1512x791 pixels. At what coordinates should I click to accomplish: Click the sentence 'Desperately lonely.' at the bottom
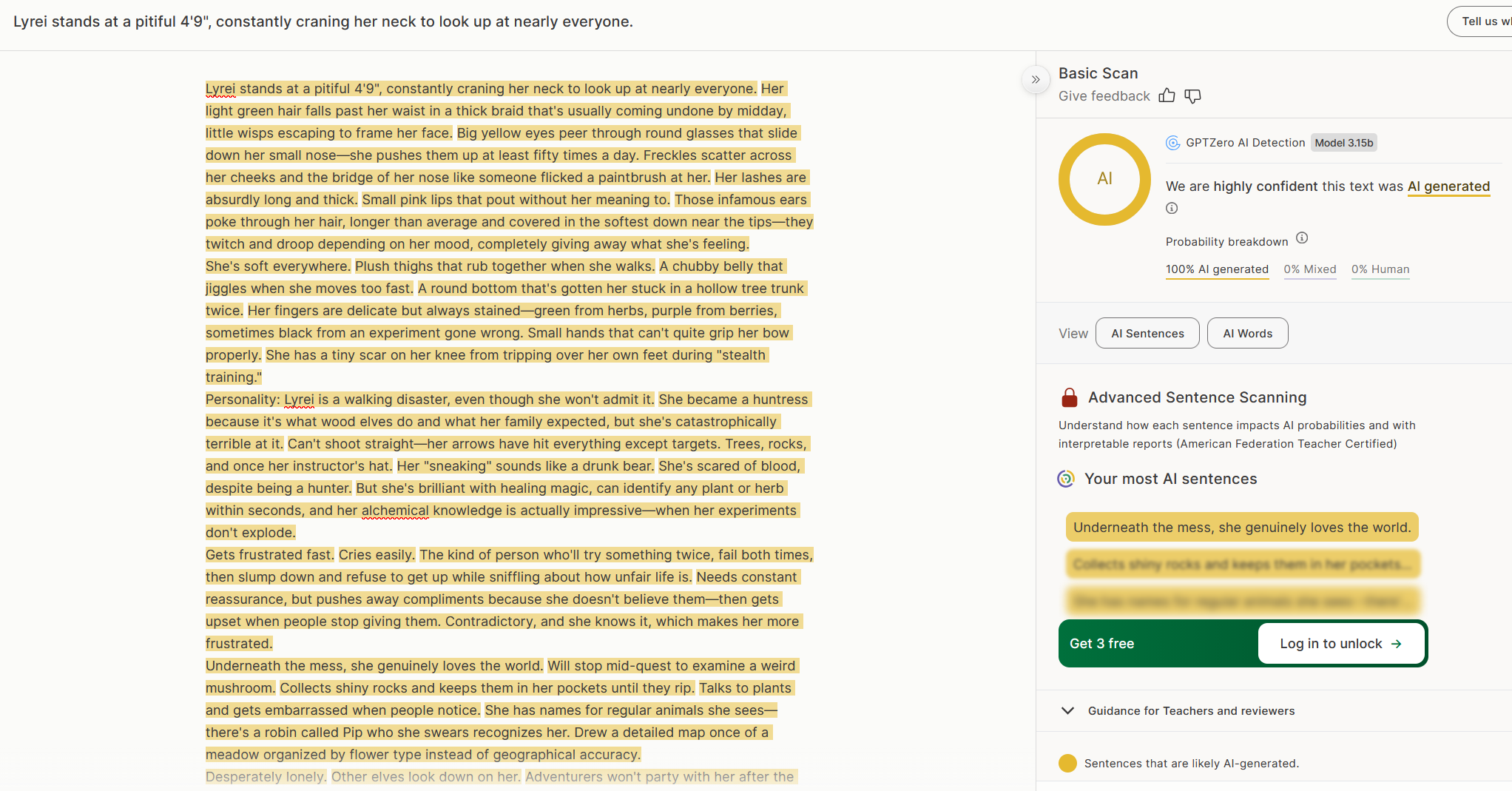tap(266, 777)
